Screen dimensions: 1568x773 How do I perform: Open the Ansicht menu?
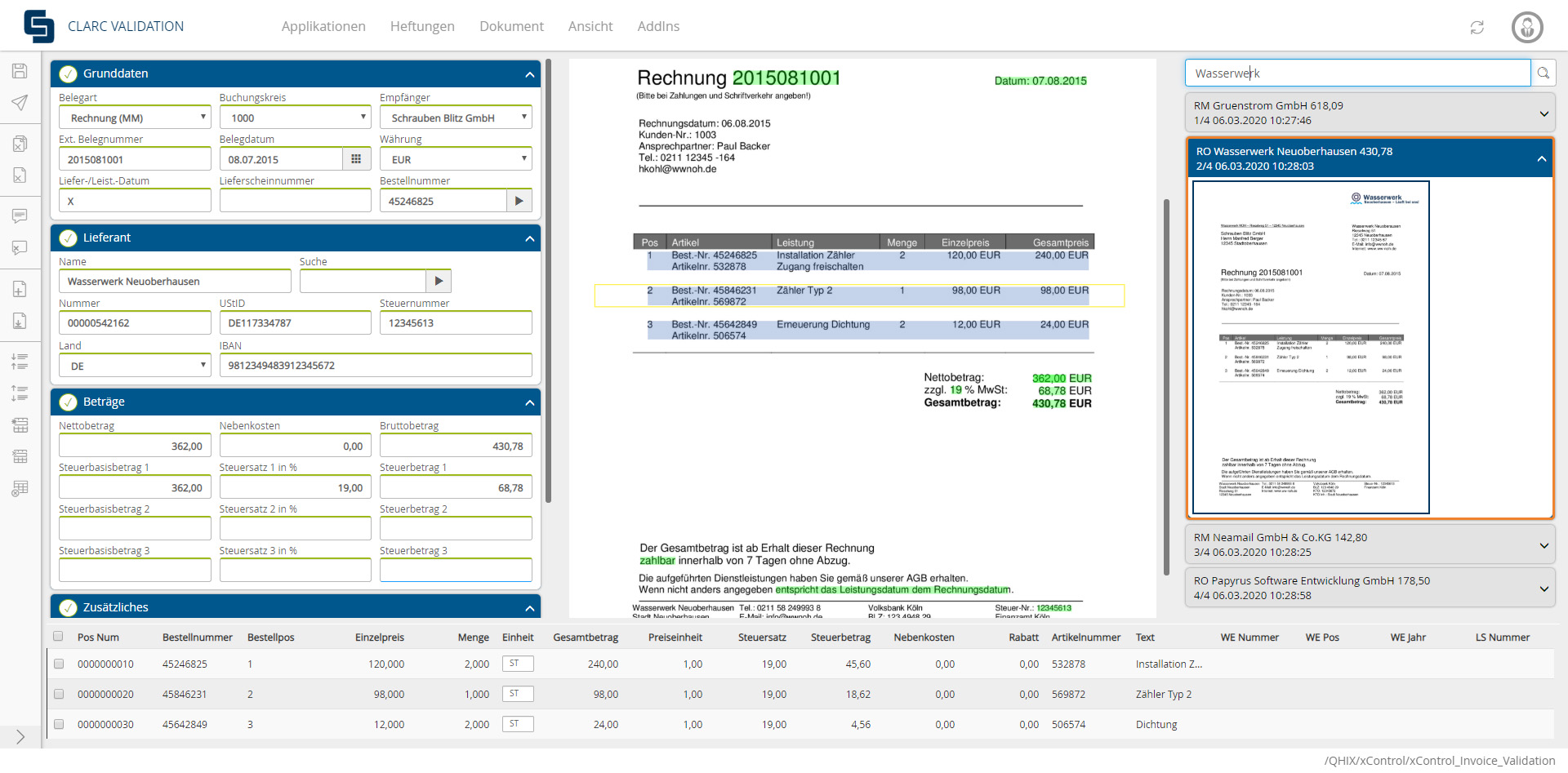pos(590,26)
